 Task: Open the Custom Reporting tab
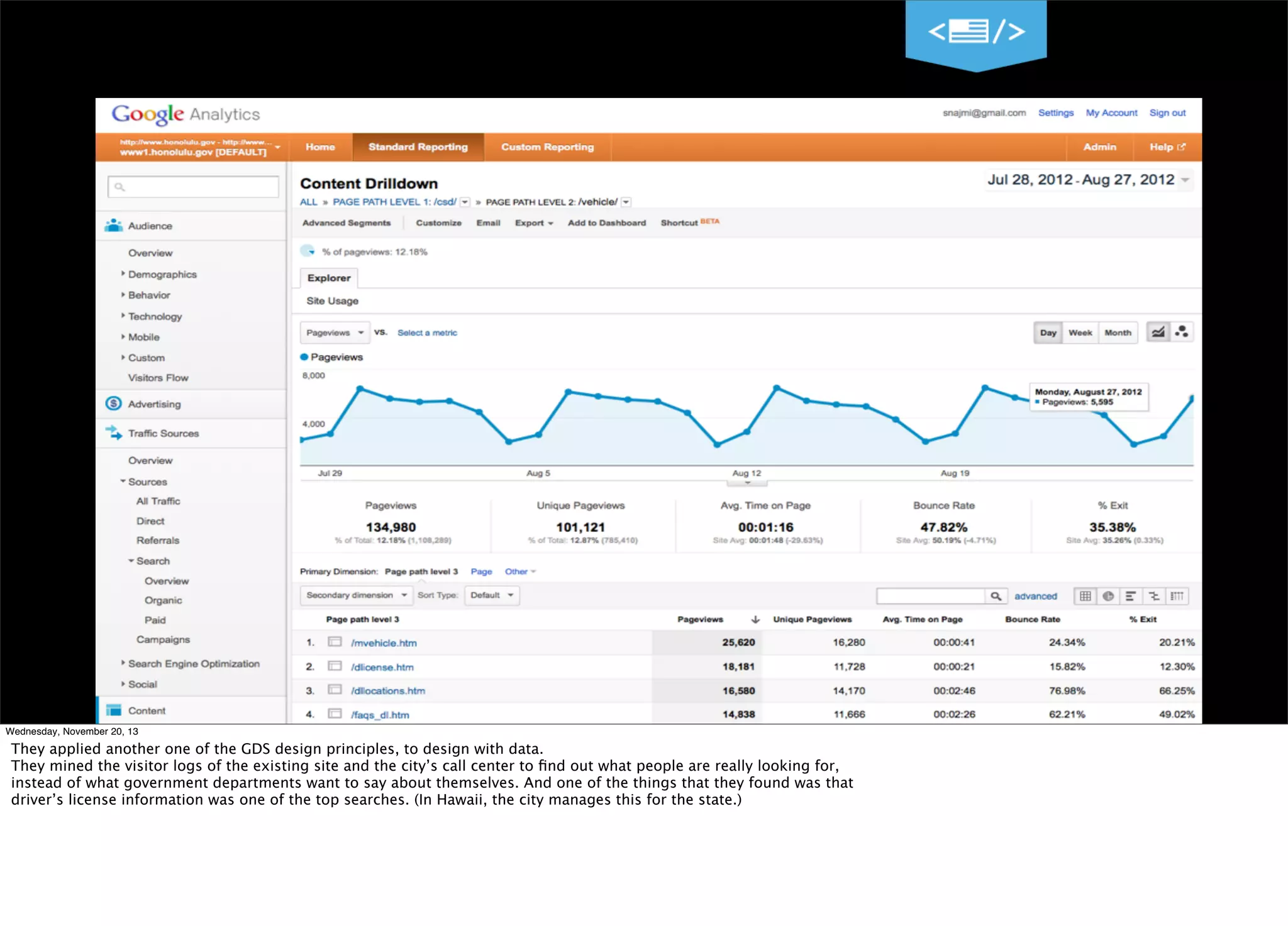coord(547,147)
